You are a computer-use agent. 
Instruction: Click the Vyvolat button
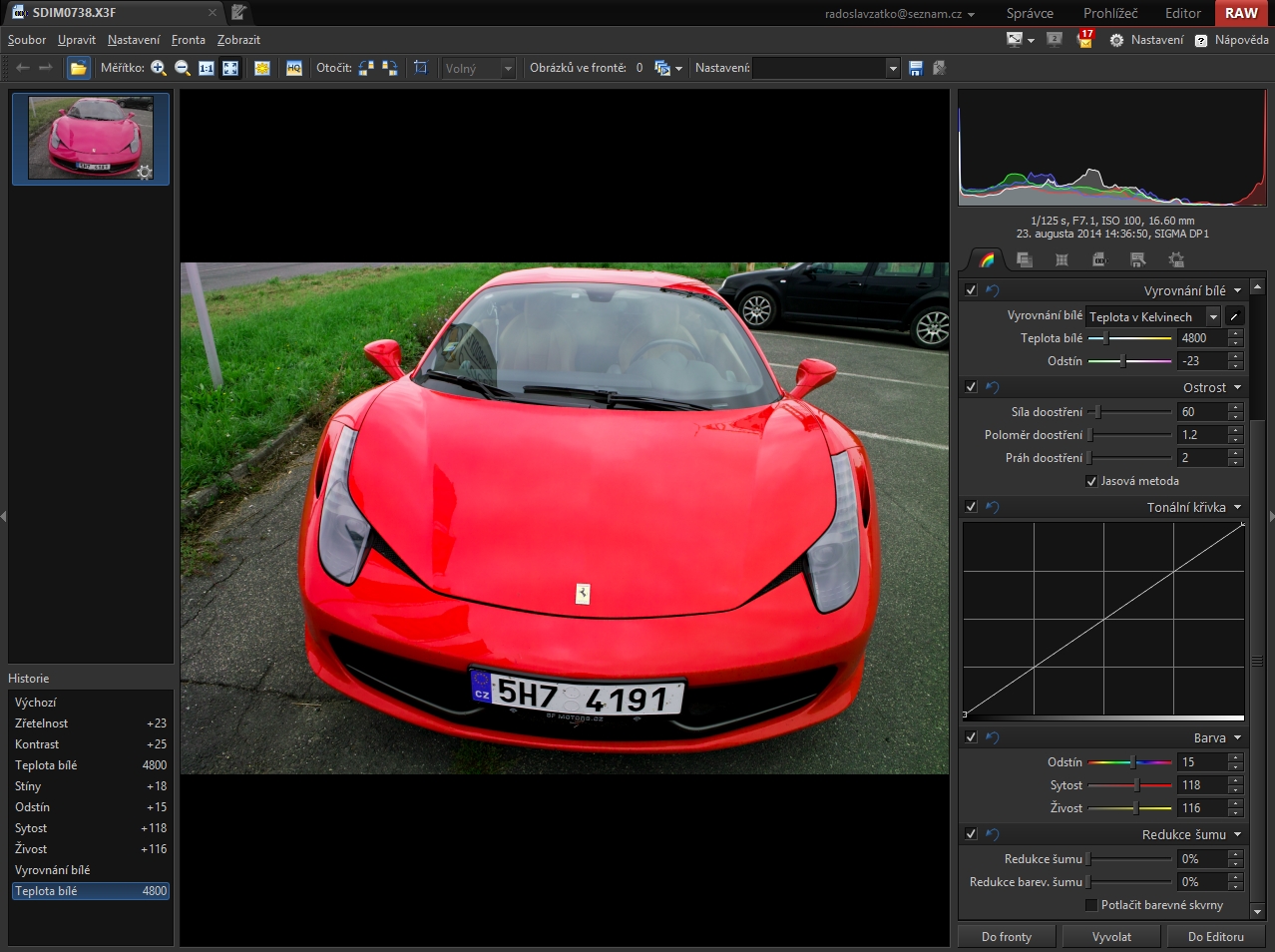tap(1111, 937)
